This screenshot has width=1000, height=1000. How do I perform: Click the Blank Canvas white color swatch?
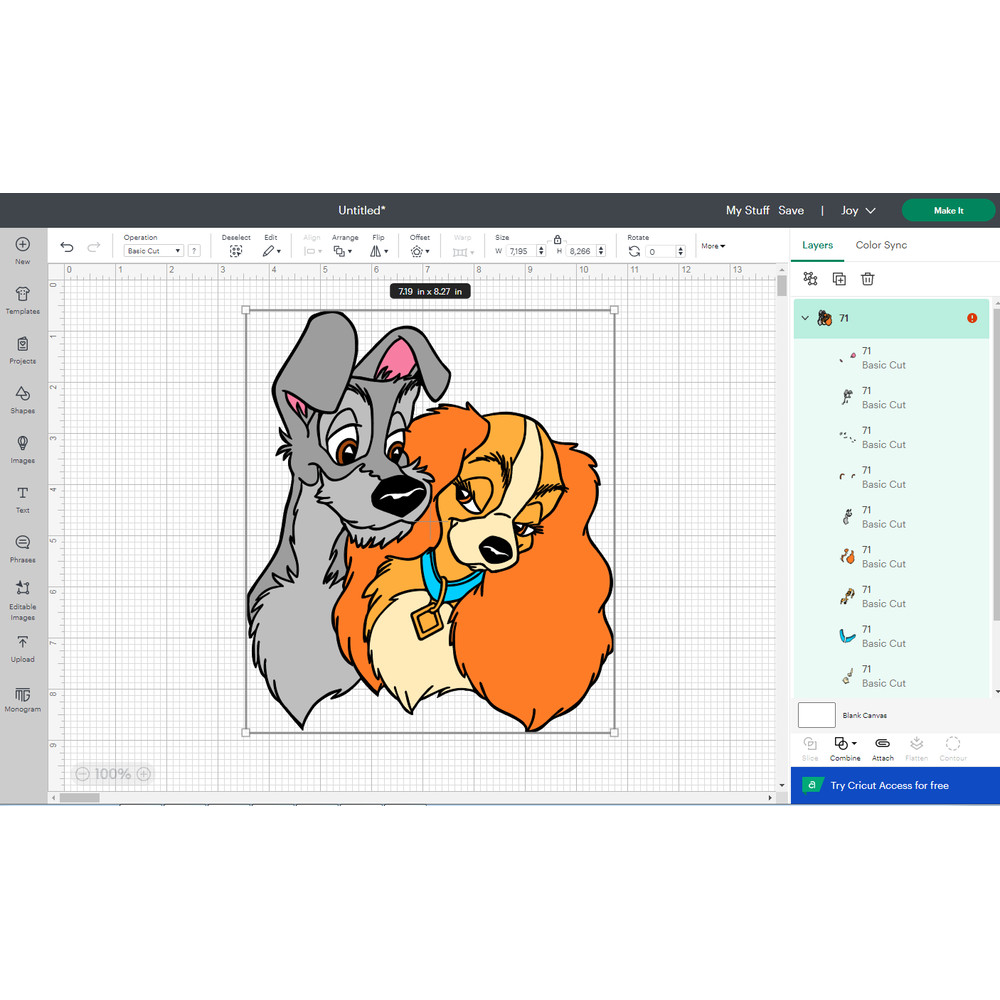click(816, 715)
